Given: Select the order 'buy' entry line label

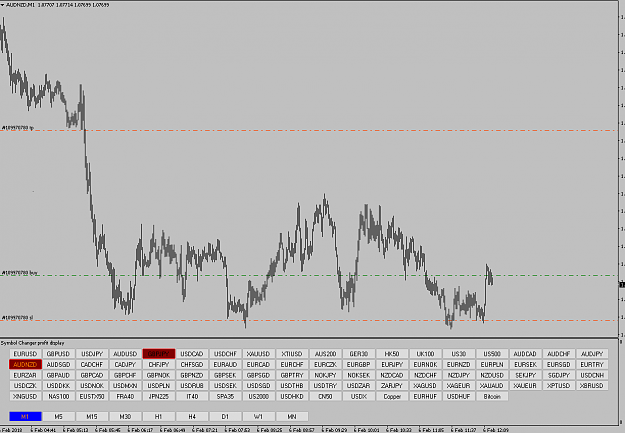Looking at the screenshot, I should coord(20,273).
